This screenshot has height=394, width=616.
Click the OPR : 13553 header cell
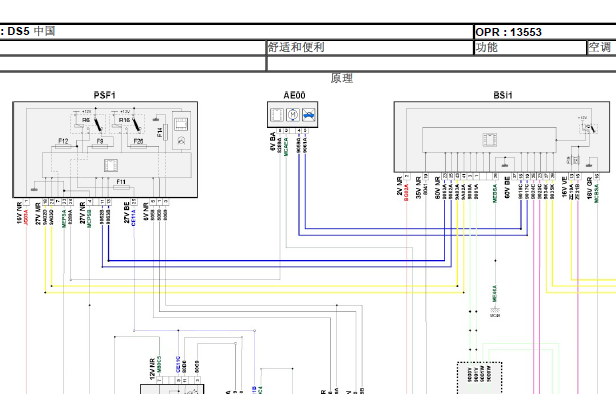point(545,32)
